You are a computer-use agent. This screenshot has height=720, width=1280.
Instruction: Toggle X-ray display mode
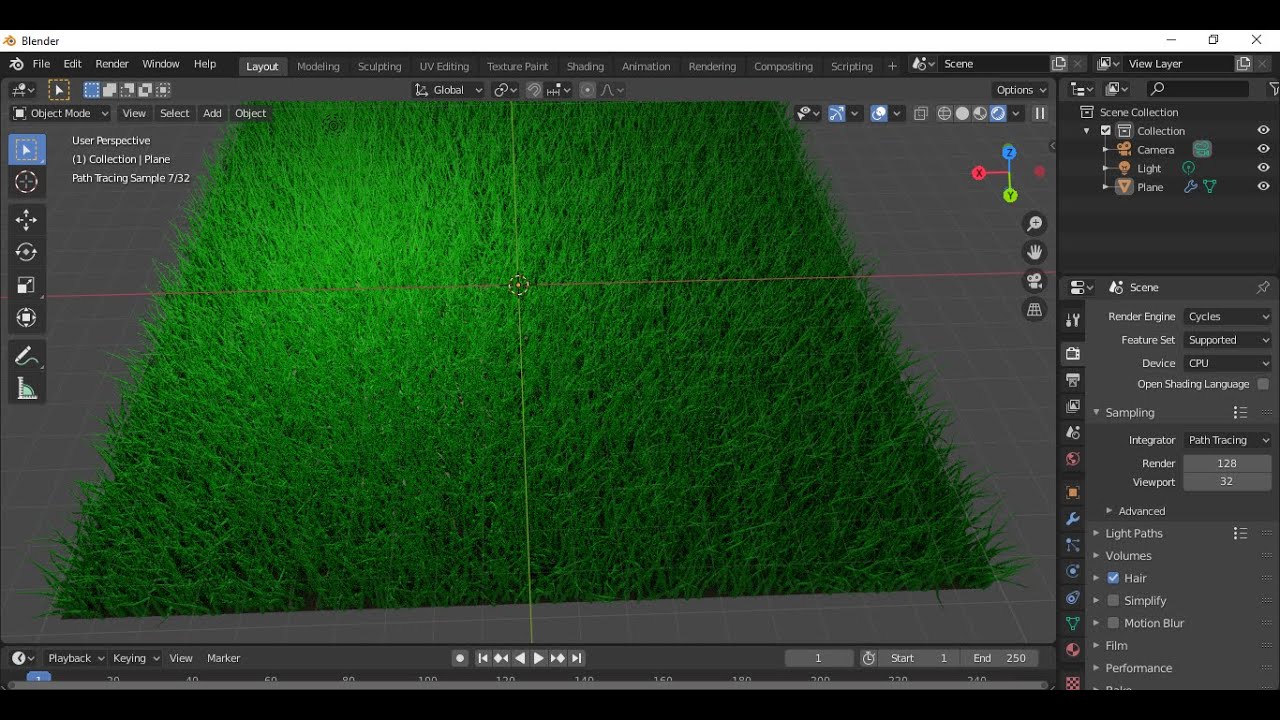click(x=921, y=113)
